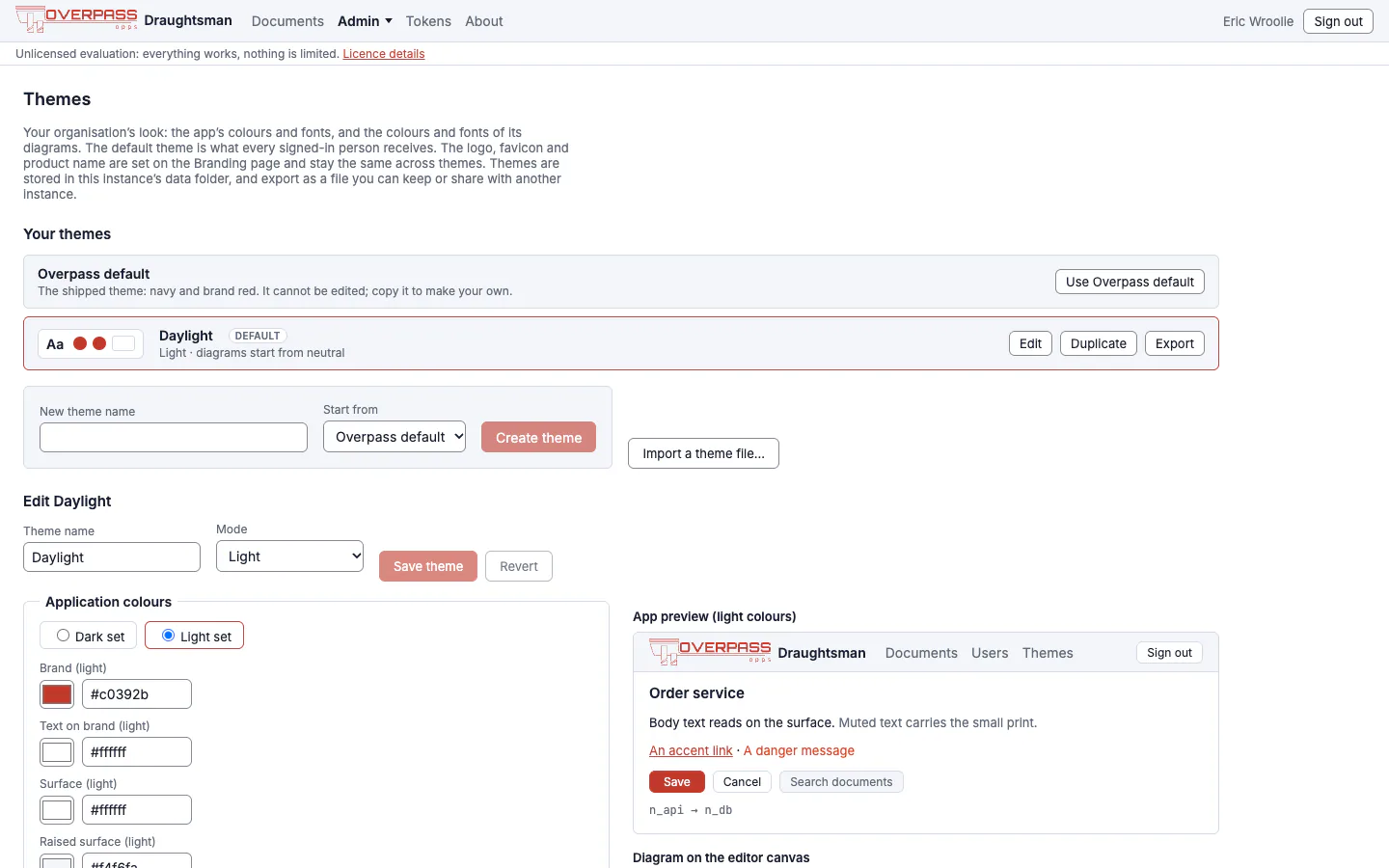Open the Text on brand colour swatch
The width and height of the screenshot is (1389, 868).
tap(57, 752)
